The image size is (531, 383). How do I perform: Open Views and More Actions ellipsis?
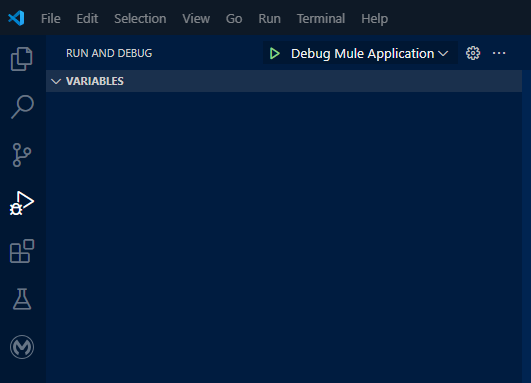pos(499,53)
